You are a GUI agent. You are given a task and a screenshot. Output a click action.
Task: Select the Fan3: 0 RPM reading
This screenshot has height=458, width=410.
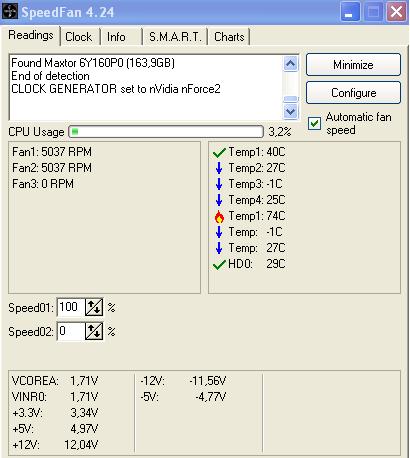click(43, 184)
